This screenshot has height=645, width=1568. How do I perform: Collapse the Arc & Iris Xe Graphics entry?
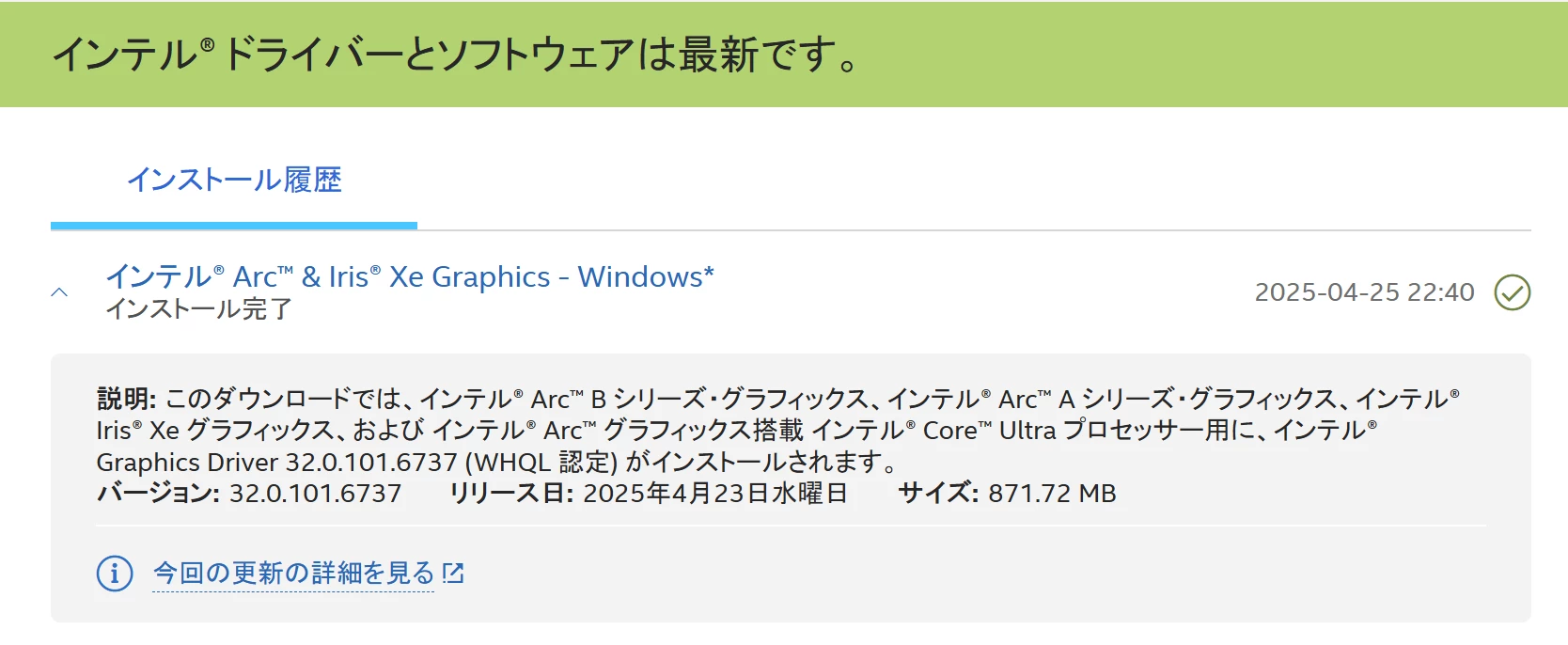point(59,292)
